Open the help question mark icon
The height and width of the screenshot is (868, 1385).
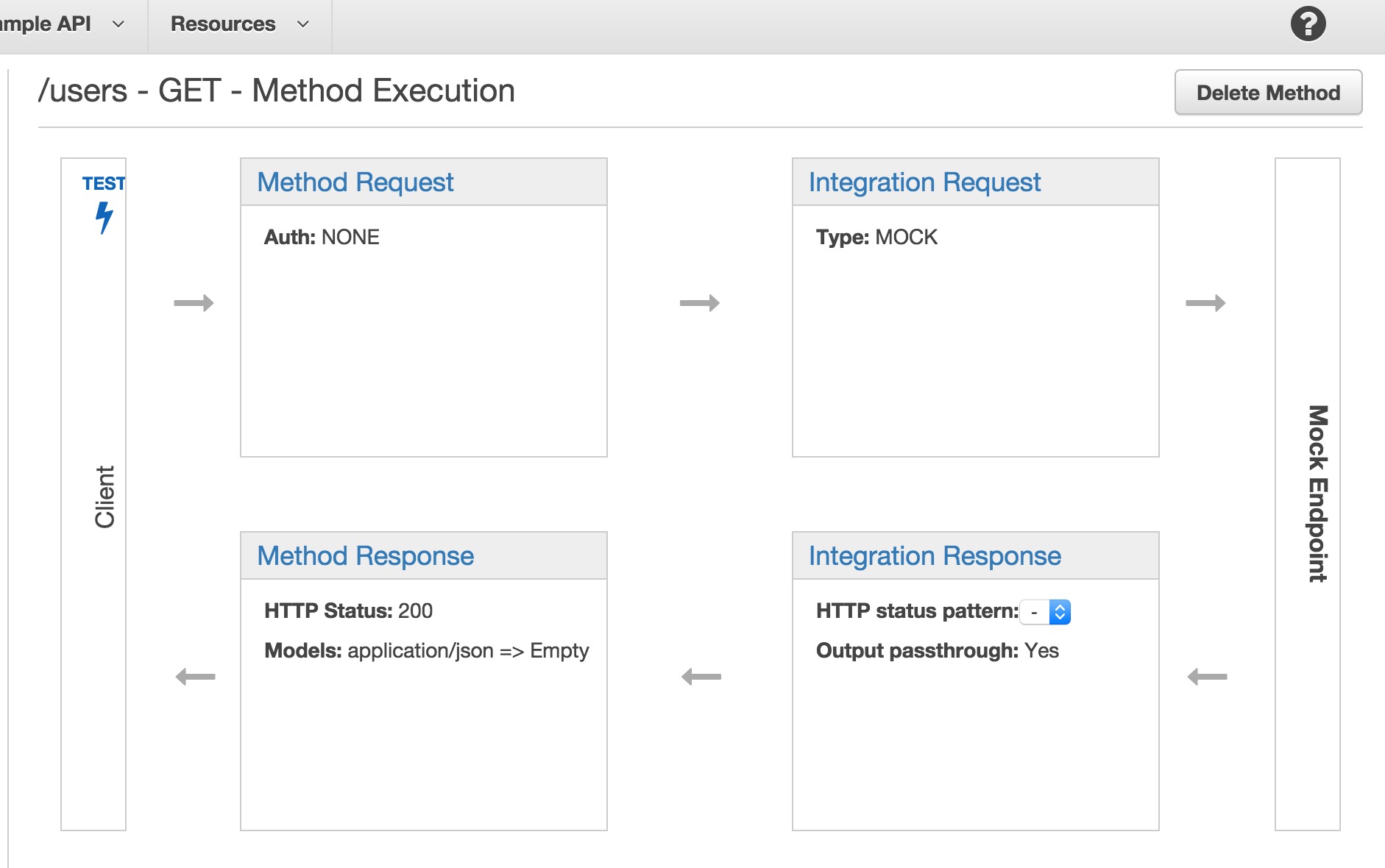tap(1307, 24)
